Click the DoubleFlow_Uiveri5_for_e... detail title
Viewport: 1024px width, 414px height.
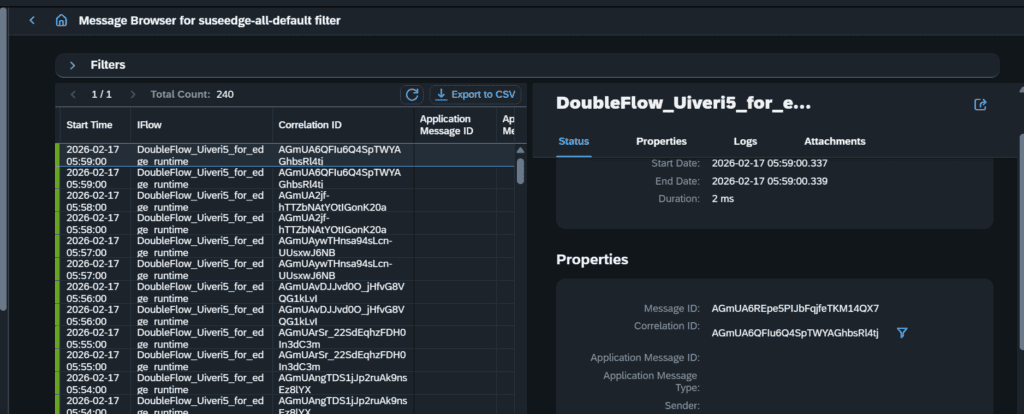(683, 104)
